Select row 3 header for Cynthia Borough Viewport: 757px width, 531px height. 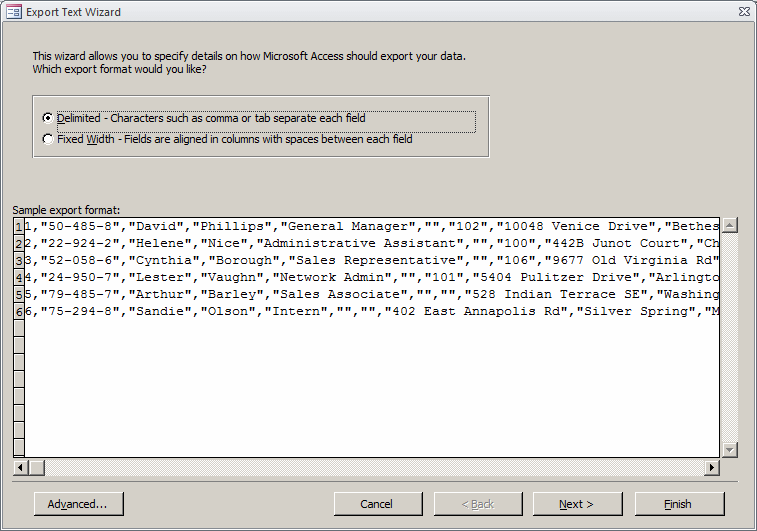point(19,260)
